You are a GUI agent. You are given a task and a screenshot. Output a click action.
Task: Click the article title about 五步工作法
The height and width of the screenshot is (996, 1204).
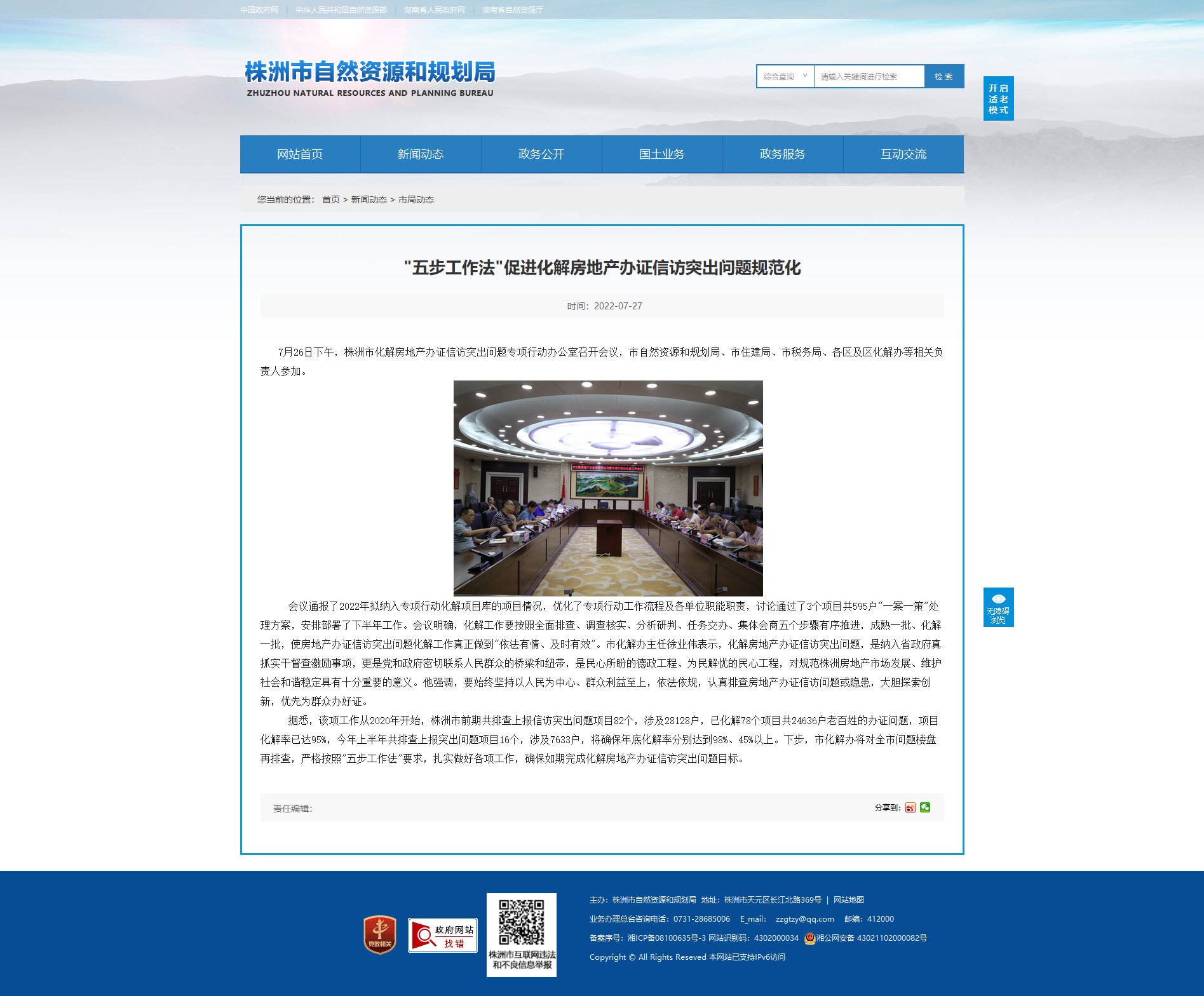pyautogui.click(x=602, y=267)
